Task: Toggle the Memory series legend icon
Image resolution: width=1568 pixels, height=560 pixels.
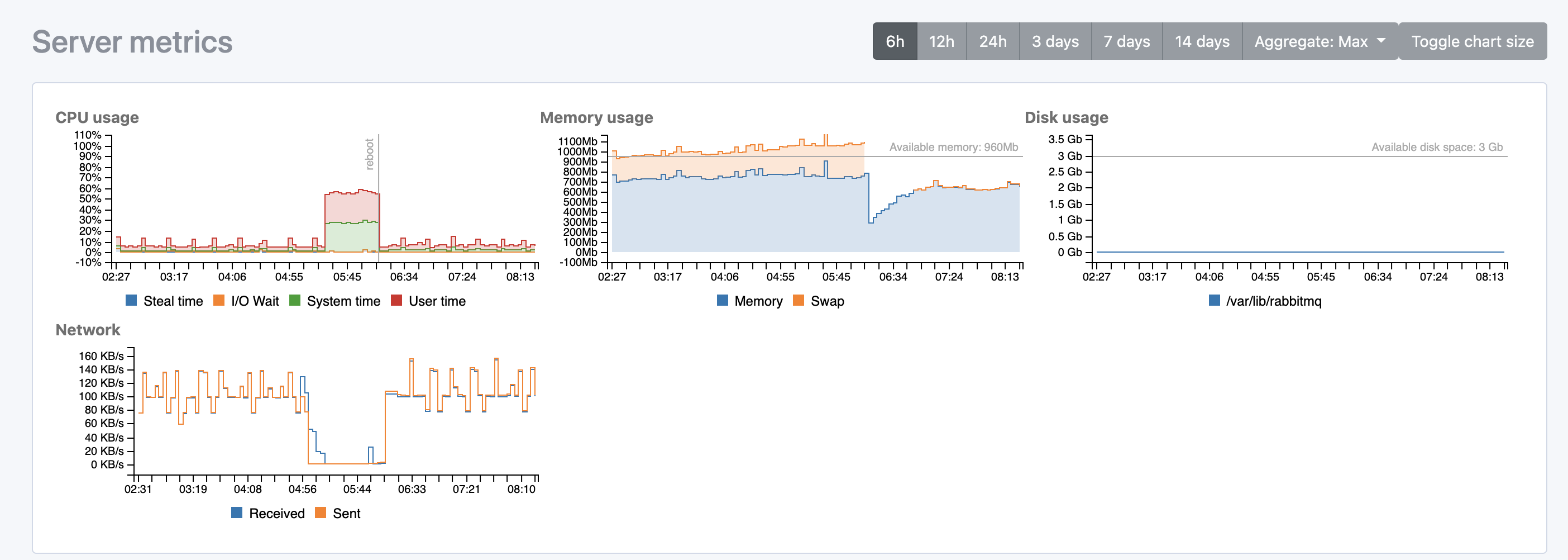Action: click(x=723, y=301)
